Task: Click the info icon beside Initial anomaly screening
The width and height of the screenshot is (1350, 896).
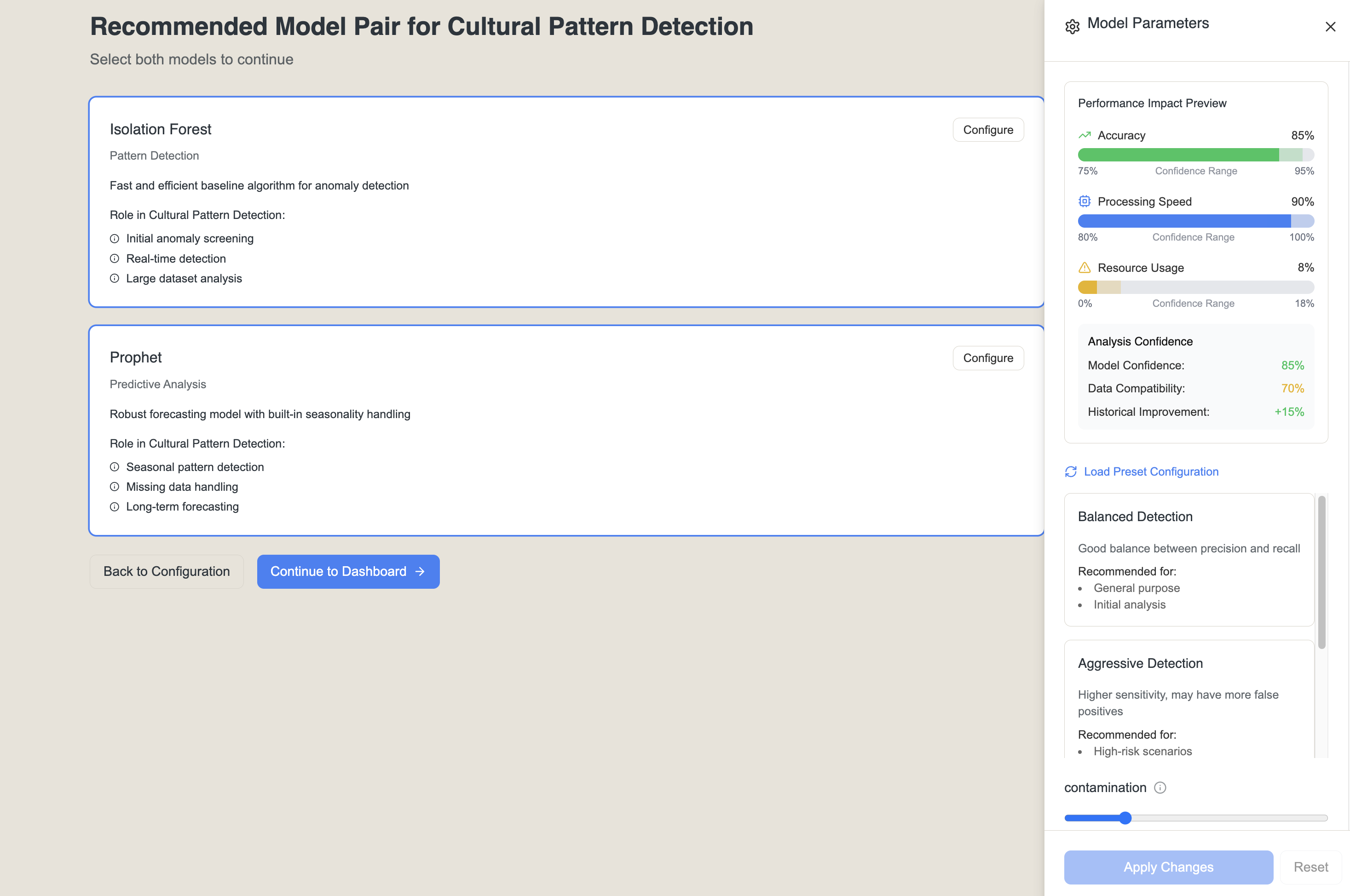Action: [114, 238]
